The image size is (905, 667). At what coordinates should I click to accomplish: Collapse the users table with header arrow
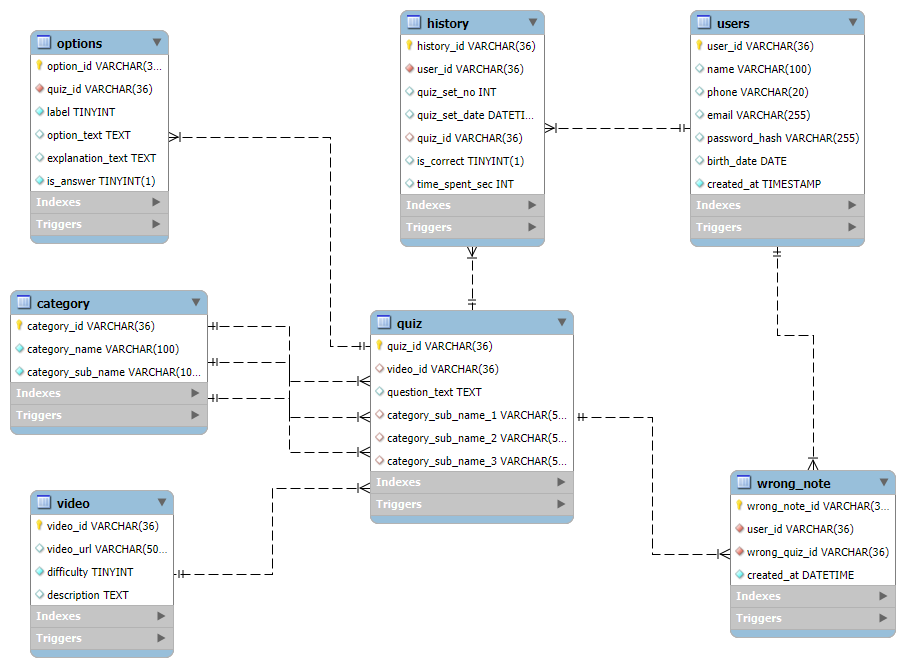pos(853,23)
